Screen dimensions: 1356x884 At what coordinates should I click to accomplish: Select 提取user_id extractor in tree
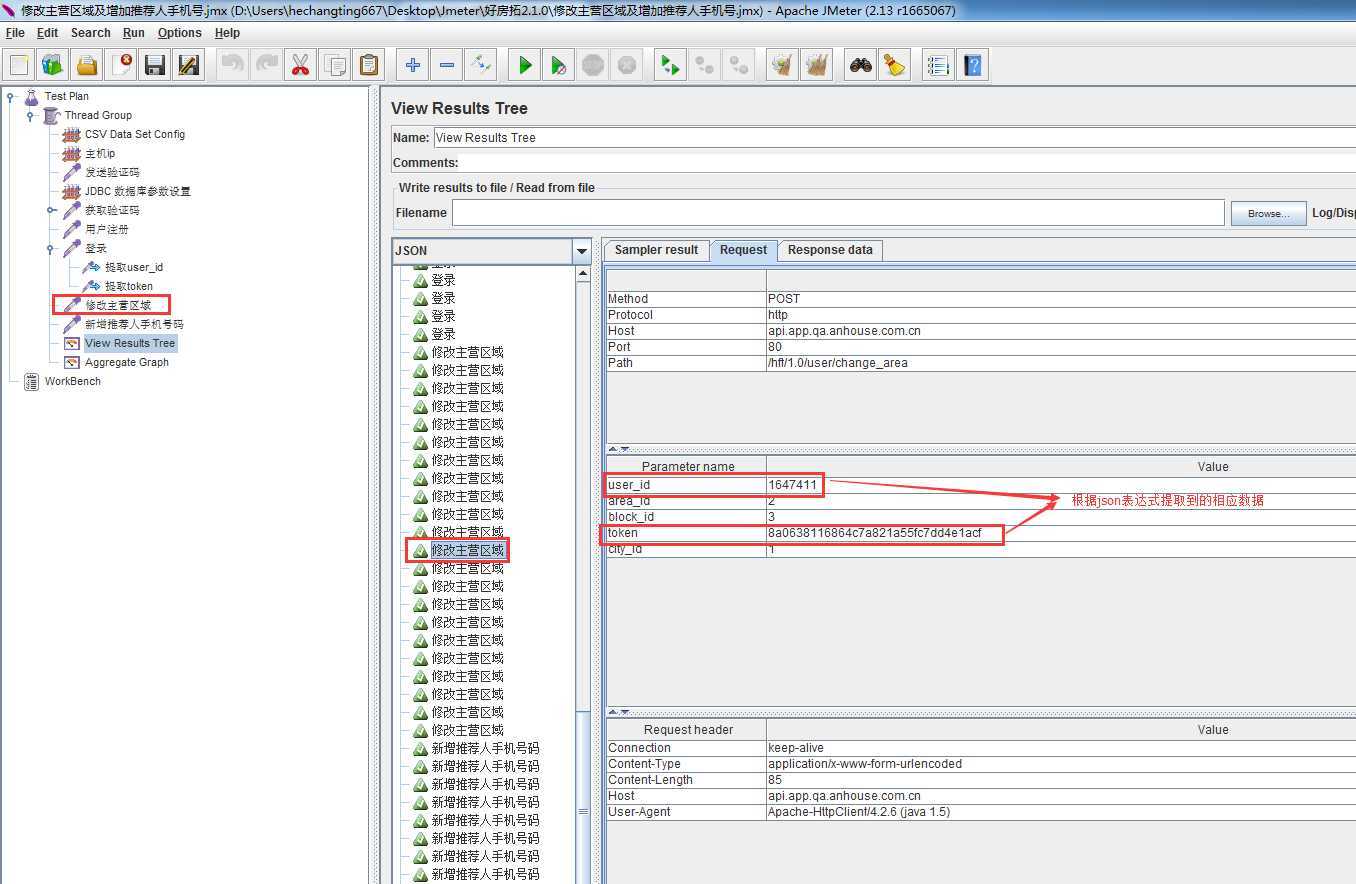click(x=134, y=267)
